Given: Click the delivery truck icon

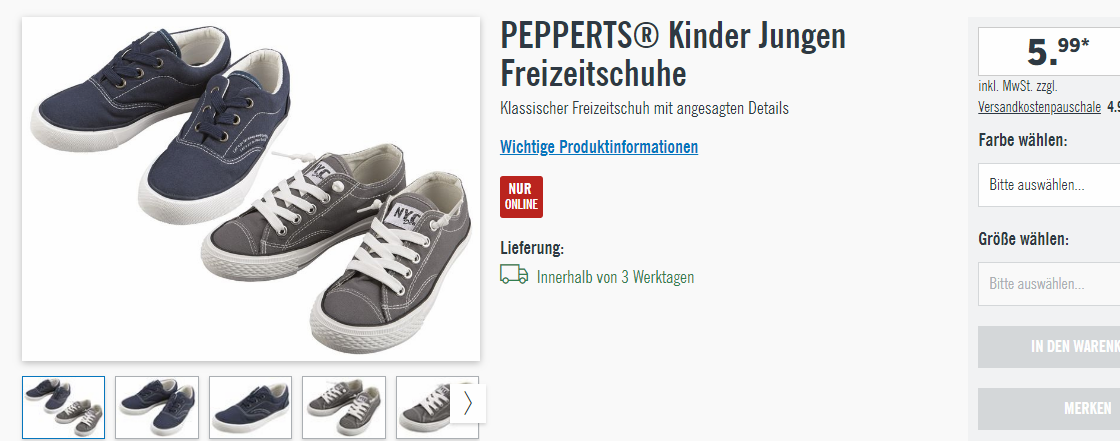Looking at the screenshot, I should (x=514, y=275).
